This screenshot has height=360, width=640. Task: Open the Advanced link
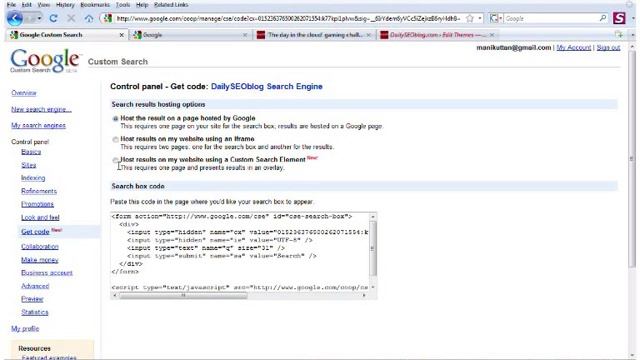tap(35, 286)
